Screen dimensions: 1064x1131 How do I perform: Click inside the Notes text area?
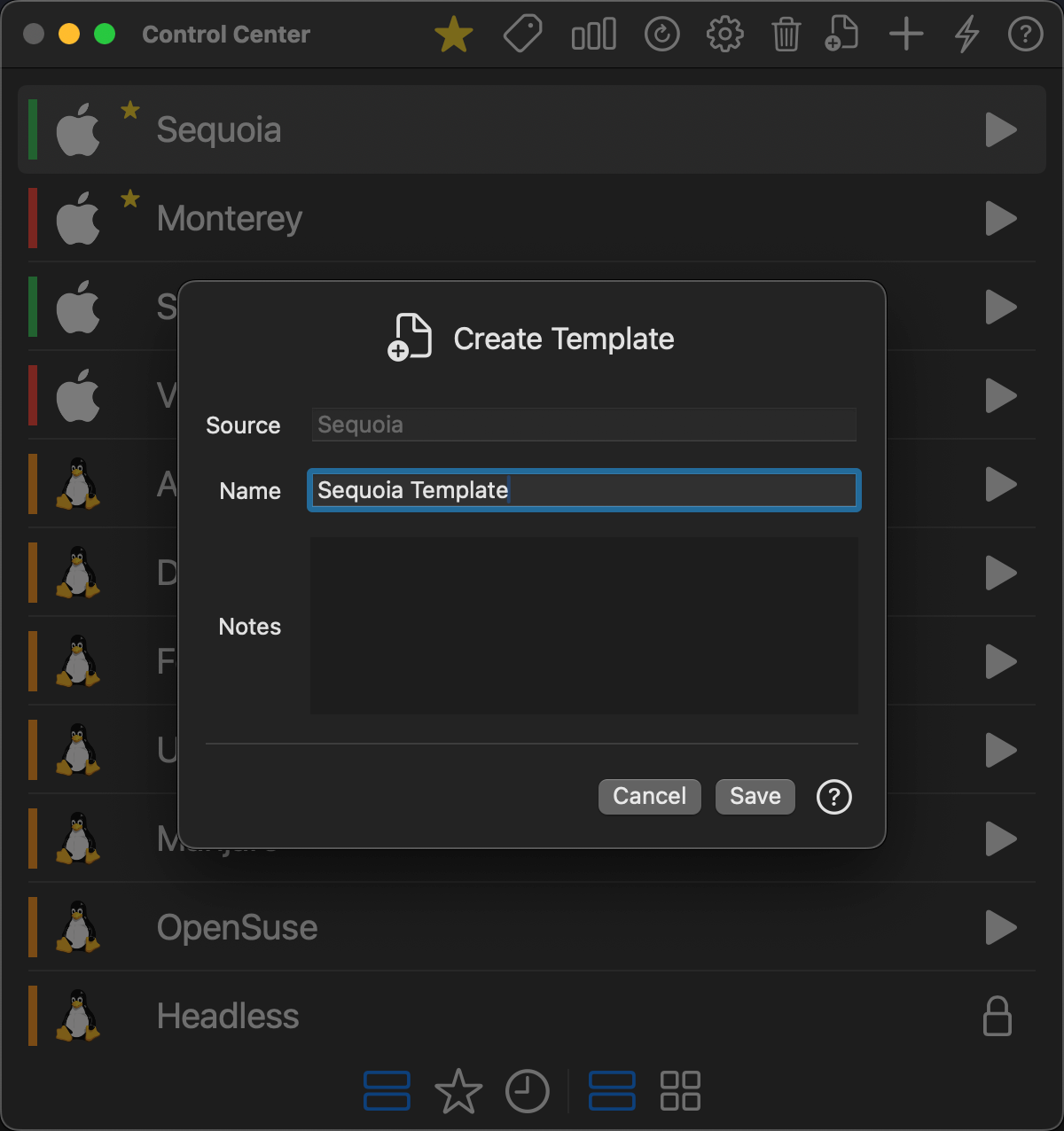[583, 626]
